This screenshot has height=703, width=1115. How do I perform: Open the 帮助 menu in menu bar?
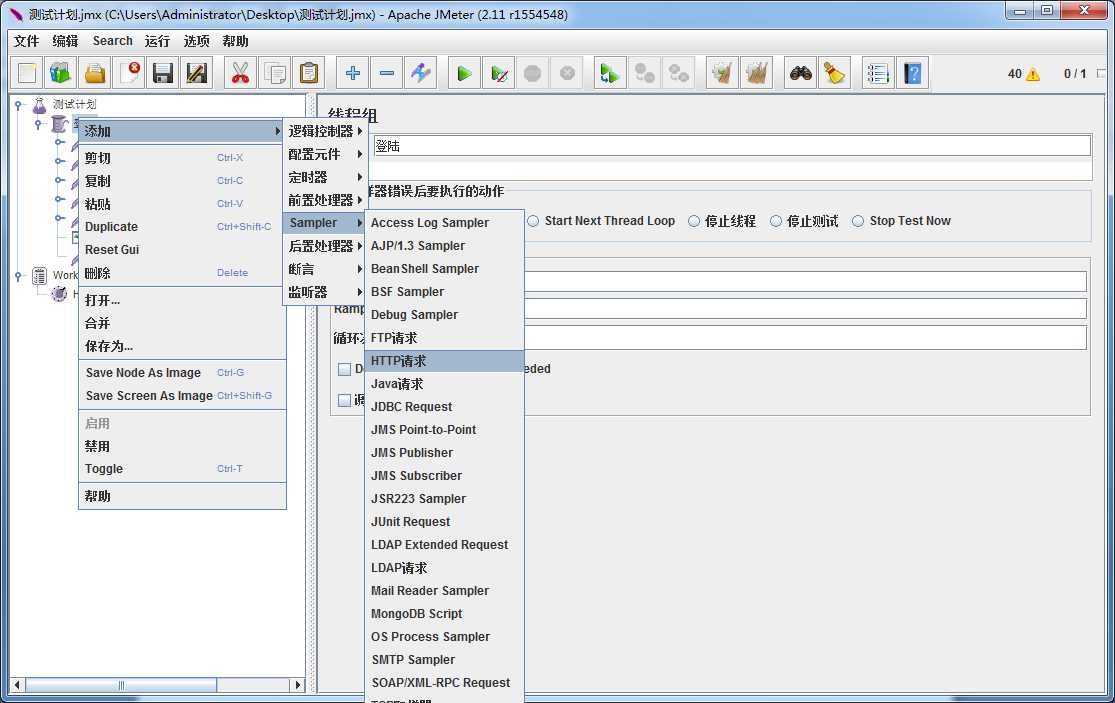coord(235,41)
